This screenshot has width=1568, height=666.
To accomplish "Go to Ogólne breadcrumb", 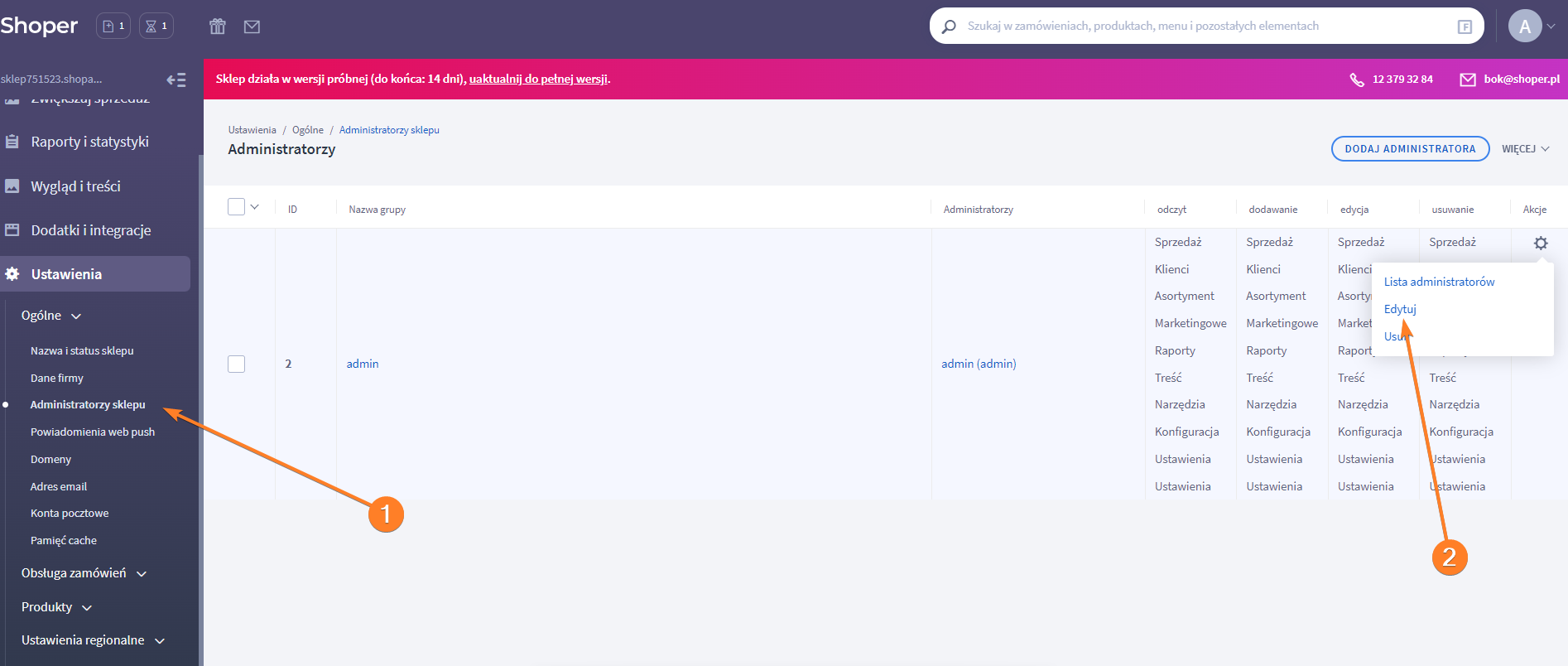I will pyautogui.click(x=308, y=130).
